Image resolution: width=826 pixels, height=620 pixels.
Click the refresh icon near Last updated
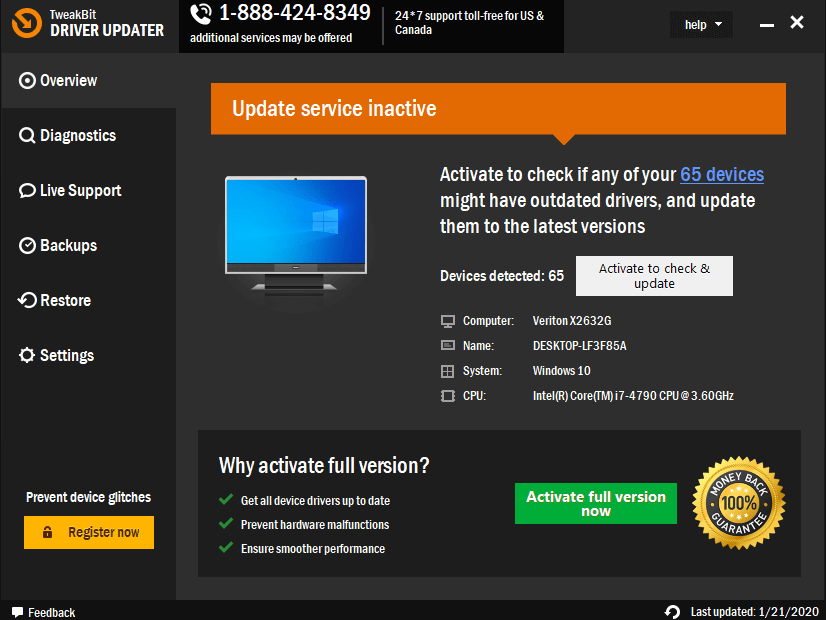[672, 612]
